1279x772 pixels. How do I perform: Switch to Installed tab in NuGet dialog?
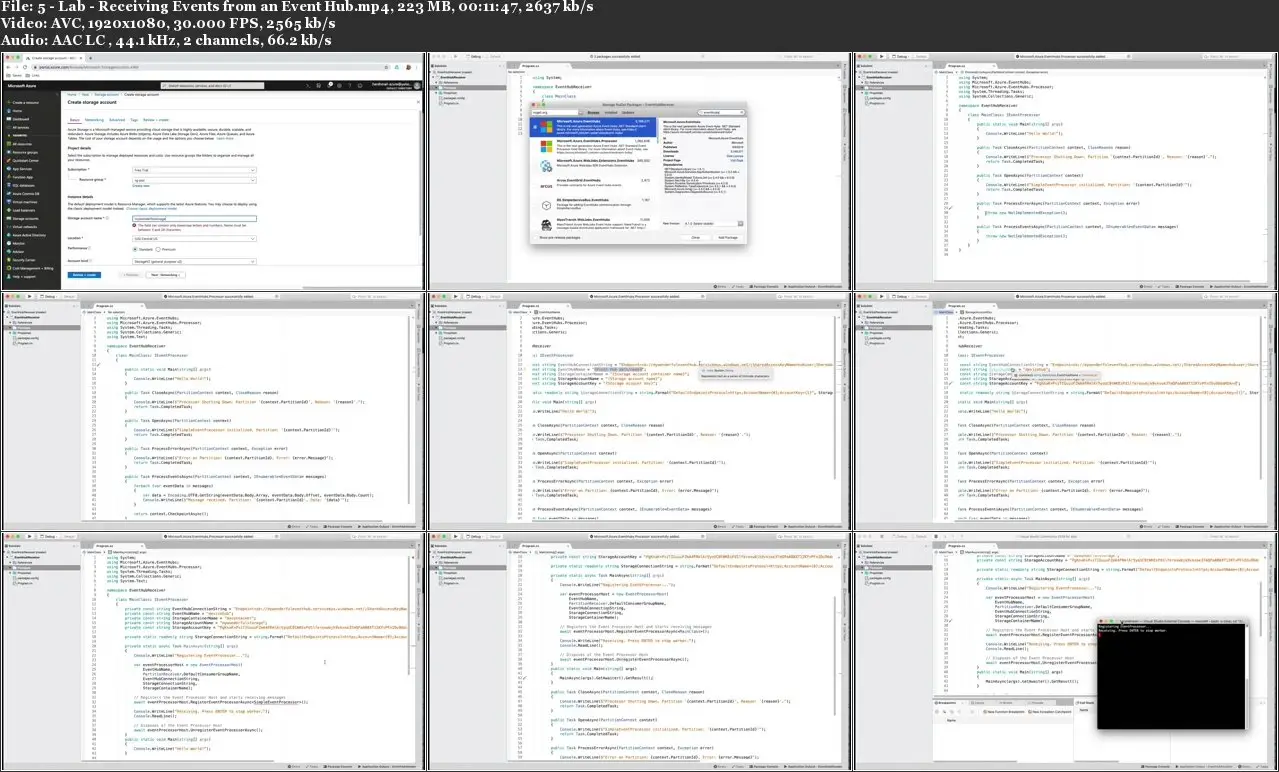(x=611, y=113)
